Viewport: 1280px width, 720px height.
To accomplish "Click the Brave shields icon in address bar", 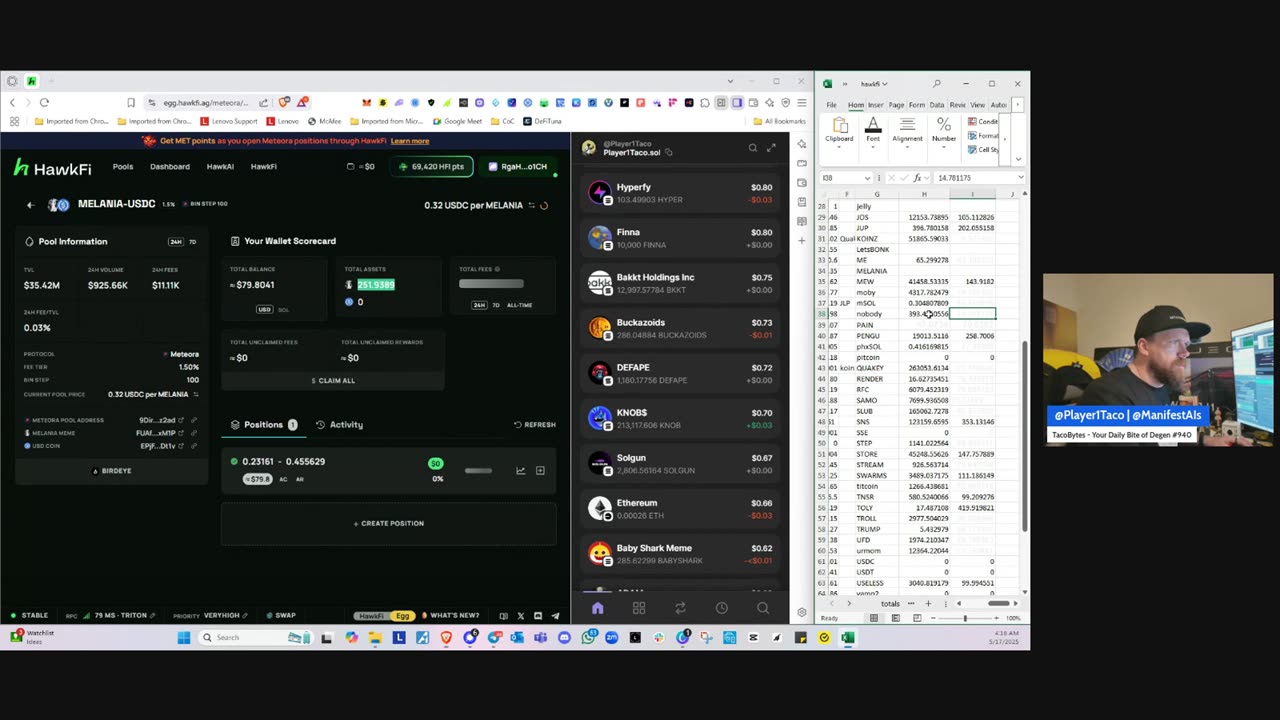I will (x=285, y=102).
